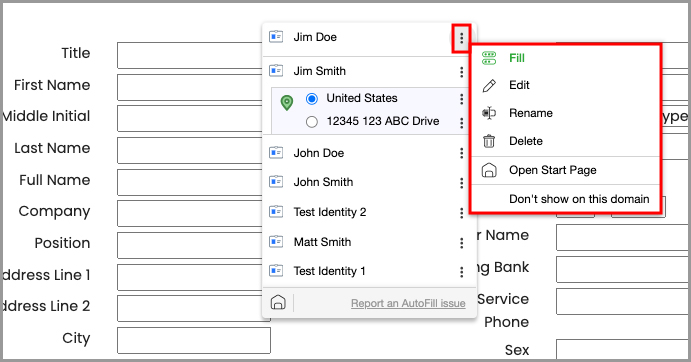Click the First Name input field
The image size is (691, 362).
tap(190, 87)
